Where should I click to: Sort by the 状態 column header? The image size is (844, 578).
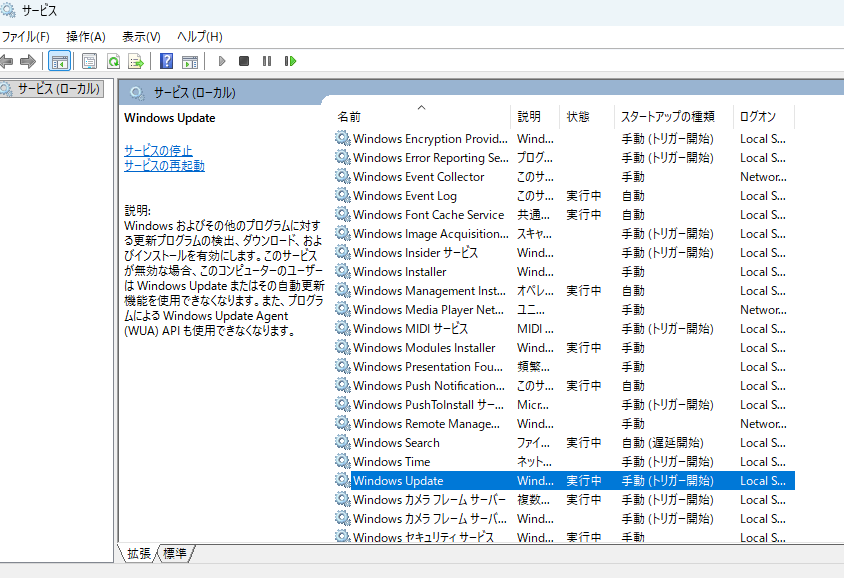587,116
